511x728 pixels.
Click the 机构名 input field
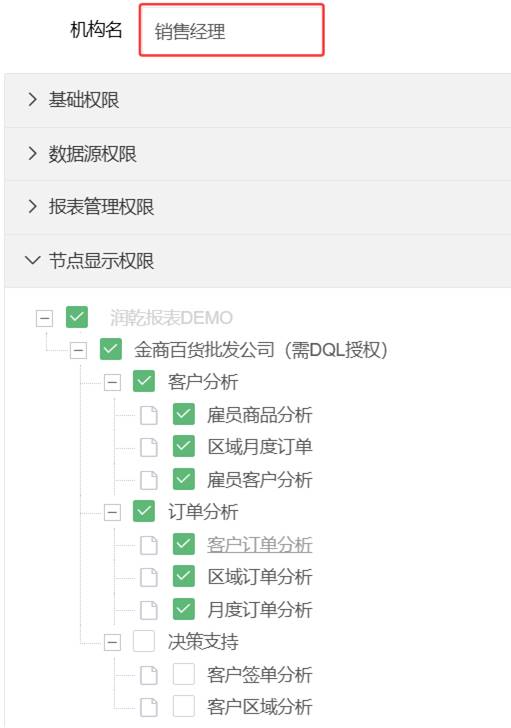(232, 30)
